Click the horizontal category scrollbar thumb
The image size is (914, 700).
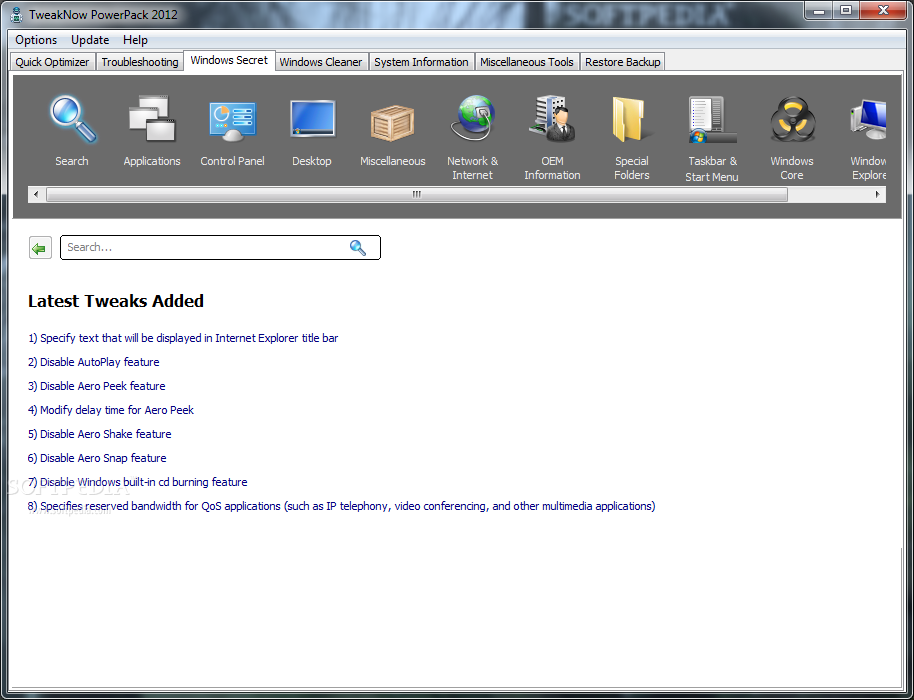[x=417, y=194]
